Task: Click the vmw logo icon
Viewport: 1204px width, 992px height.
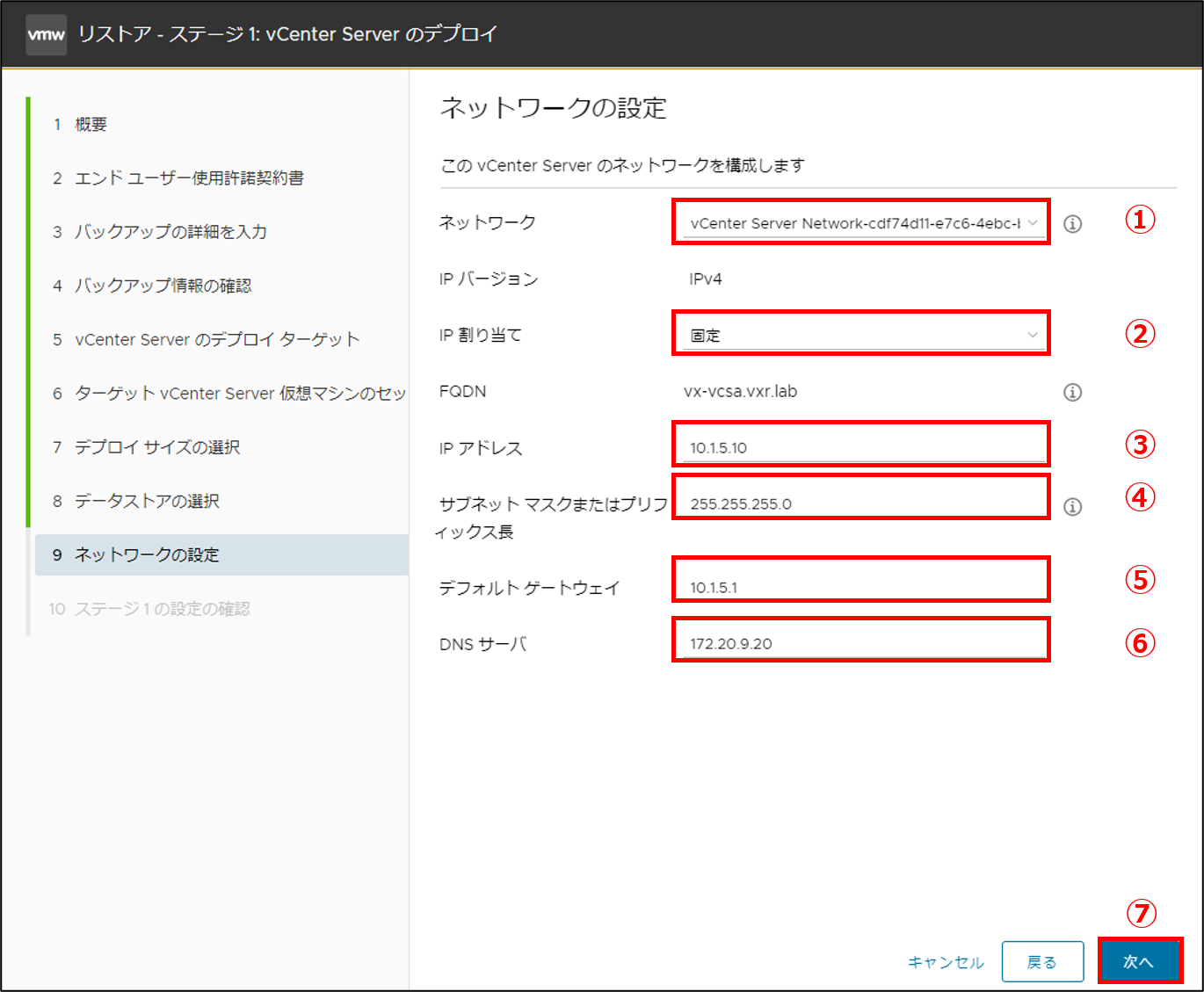Action: [x=46, y=35]
